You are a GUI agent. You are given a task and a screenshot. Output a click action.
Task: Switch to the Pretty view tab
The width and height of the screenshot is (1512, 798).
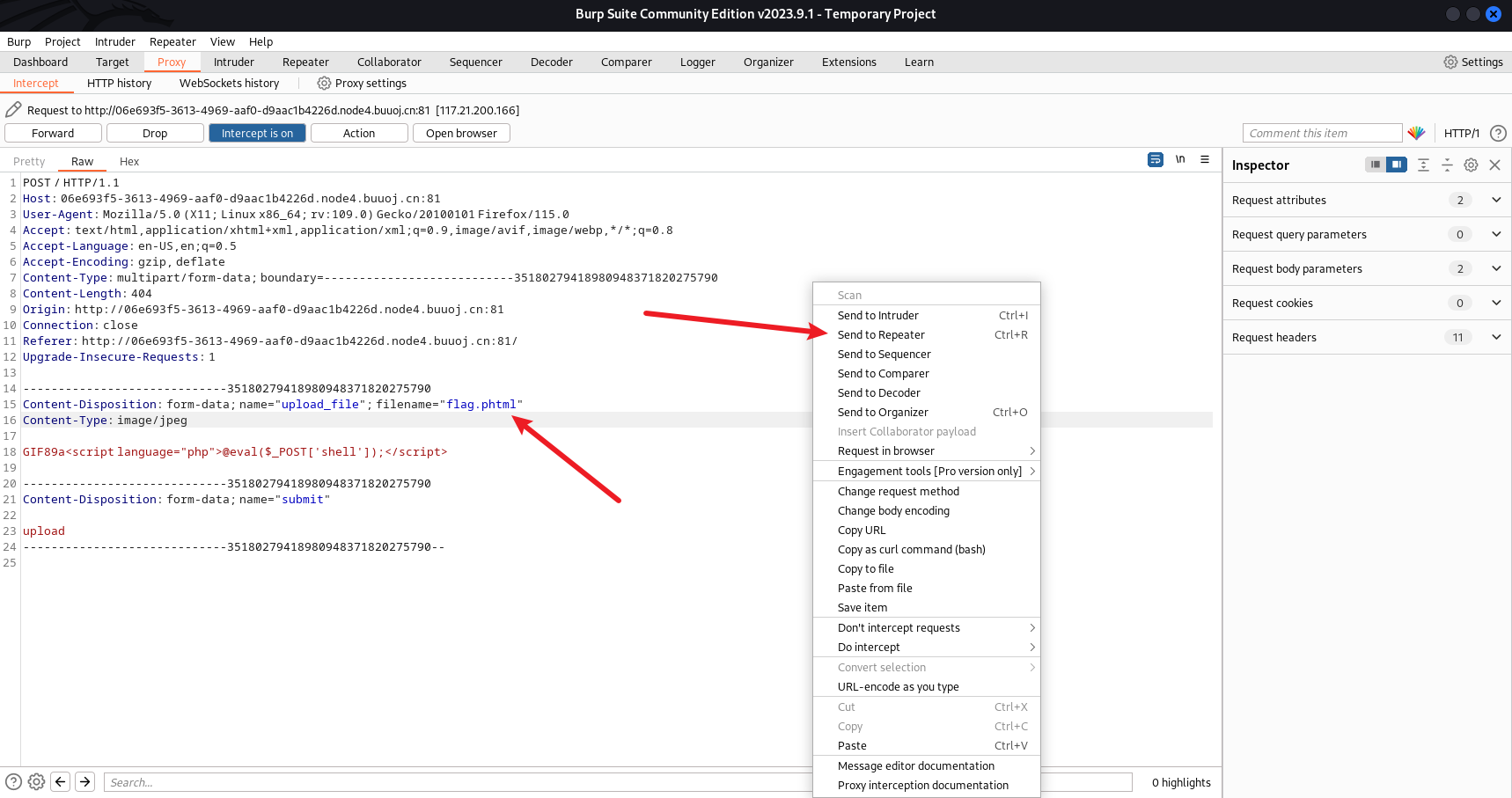[x=29, y=161]
